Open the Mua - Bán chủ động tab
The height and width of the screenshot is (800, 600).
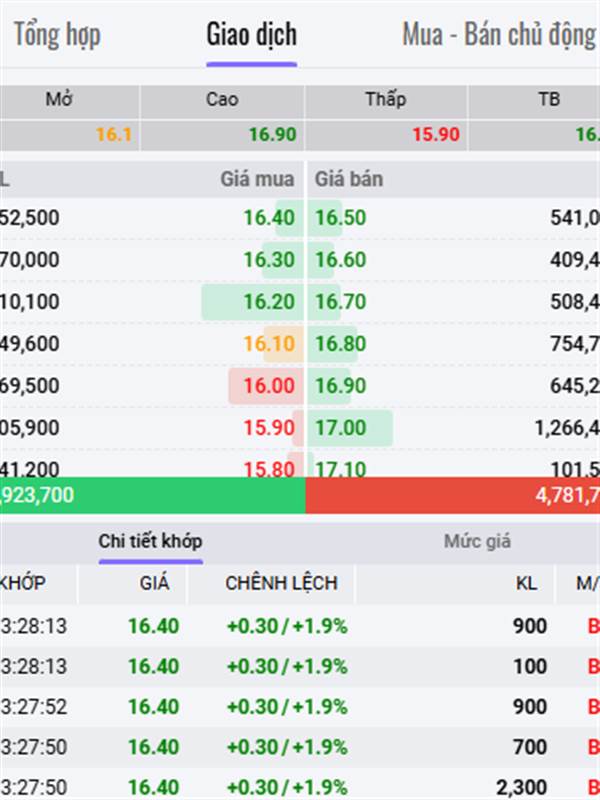(x=499, y=35)
